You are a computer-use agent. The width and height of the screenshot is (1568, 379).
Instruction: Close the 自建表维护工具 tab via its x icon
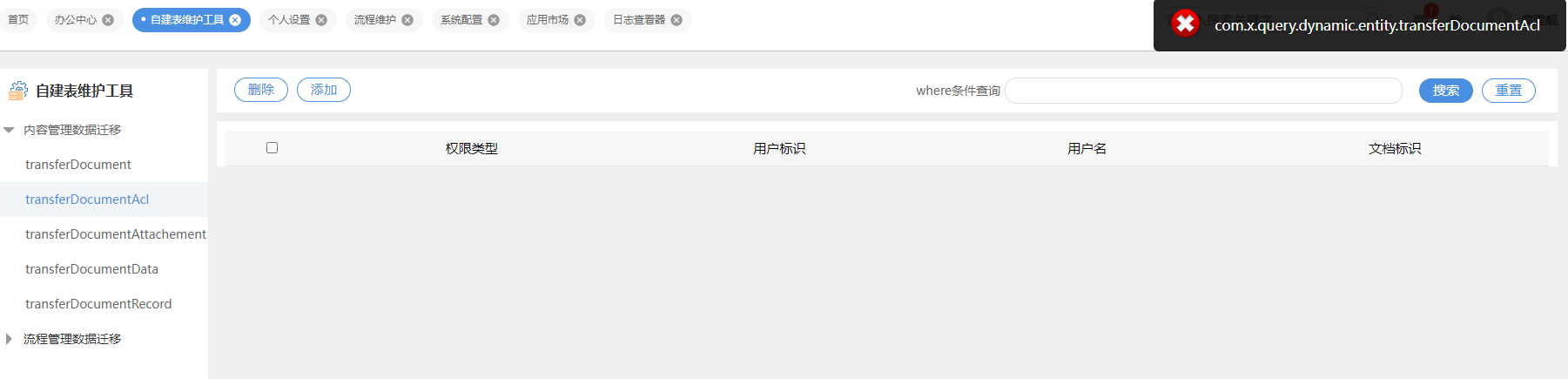235,20
